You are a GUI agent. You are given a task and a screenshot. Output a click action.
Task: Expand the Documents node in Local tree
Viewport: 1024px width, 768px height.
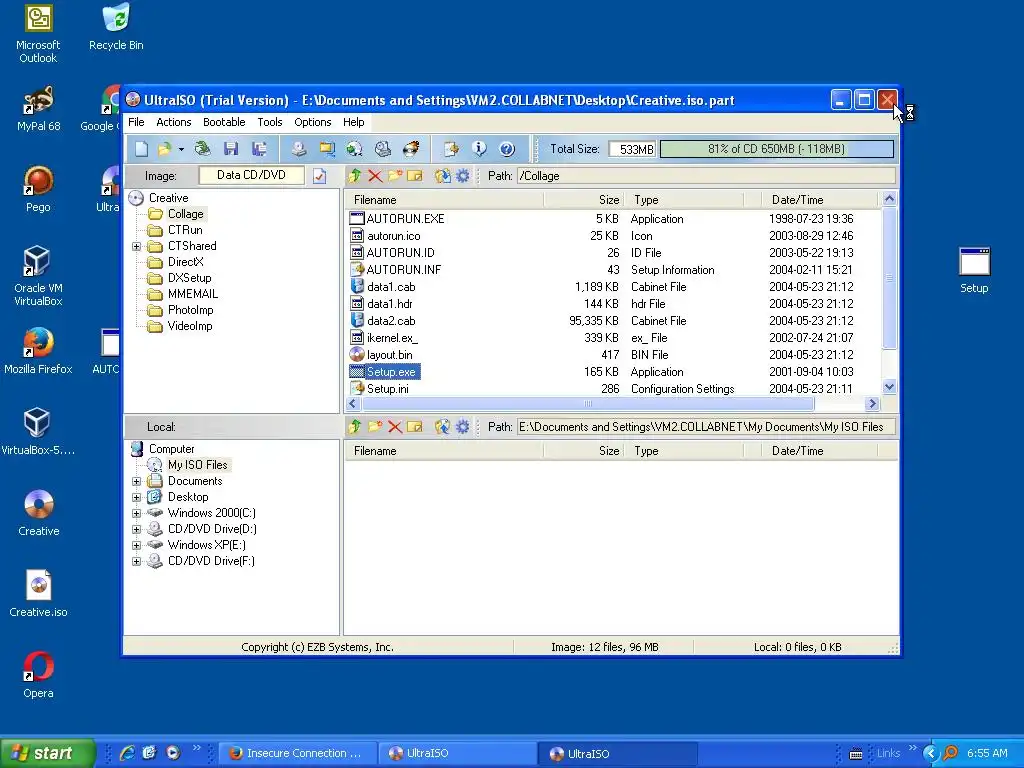pos(136,481)
